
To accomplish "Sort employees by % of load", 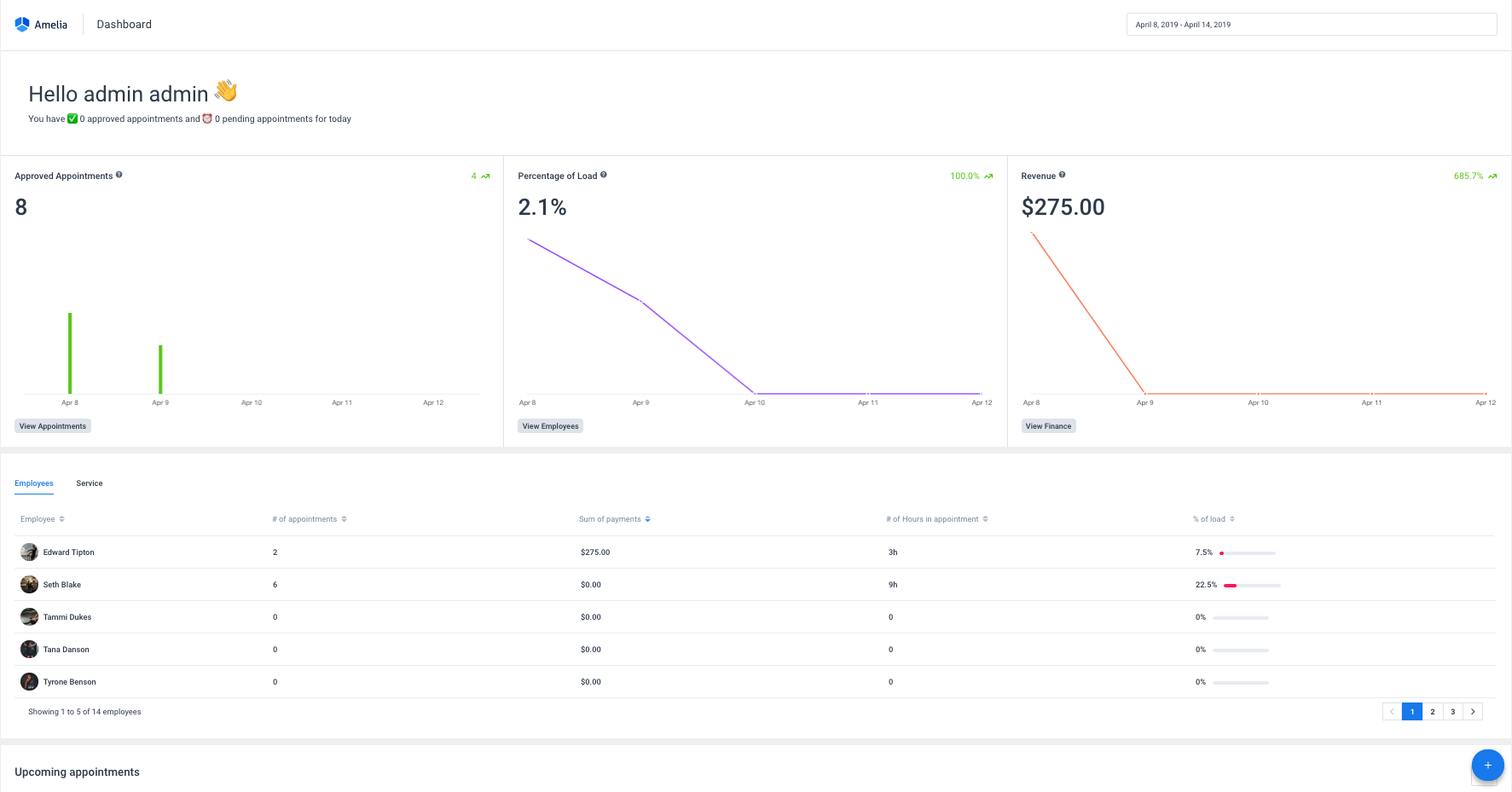I will 1234,518.
